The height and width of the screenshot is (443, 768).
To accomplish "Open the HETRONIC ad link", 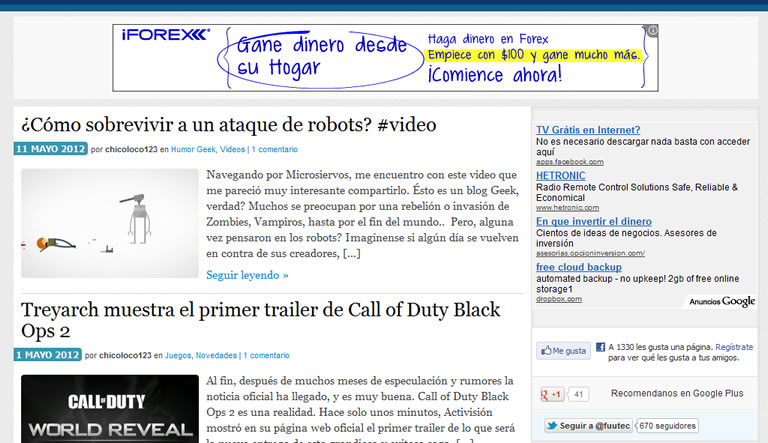I will coord(560,175).
